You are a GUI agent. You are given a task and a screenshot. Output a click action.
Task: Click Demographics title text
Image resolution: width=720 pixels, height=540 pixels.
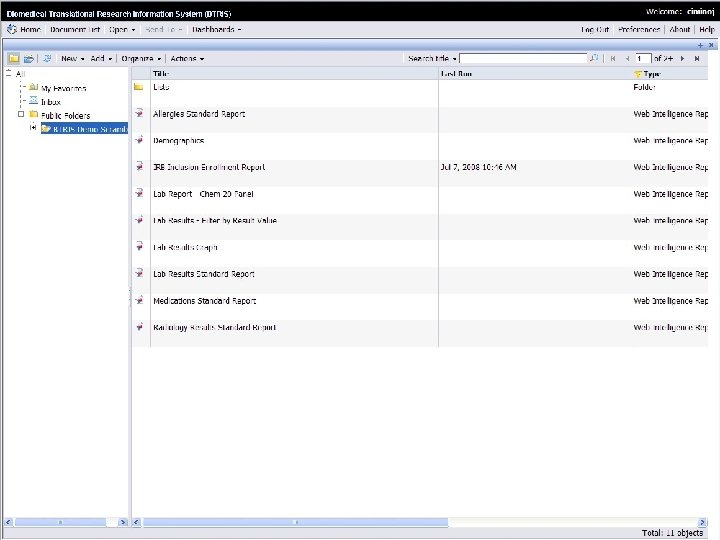(x=179, y=141)
